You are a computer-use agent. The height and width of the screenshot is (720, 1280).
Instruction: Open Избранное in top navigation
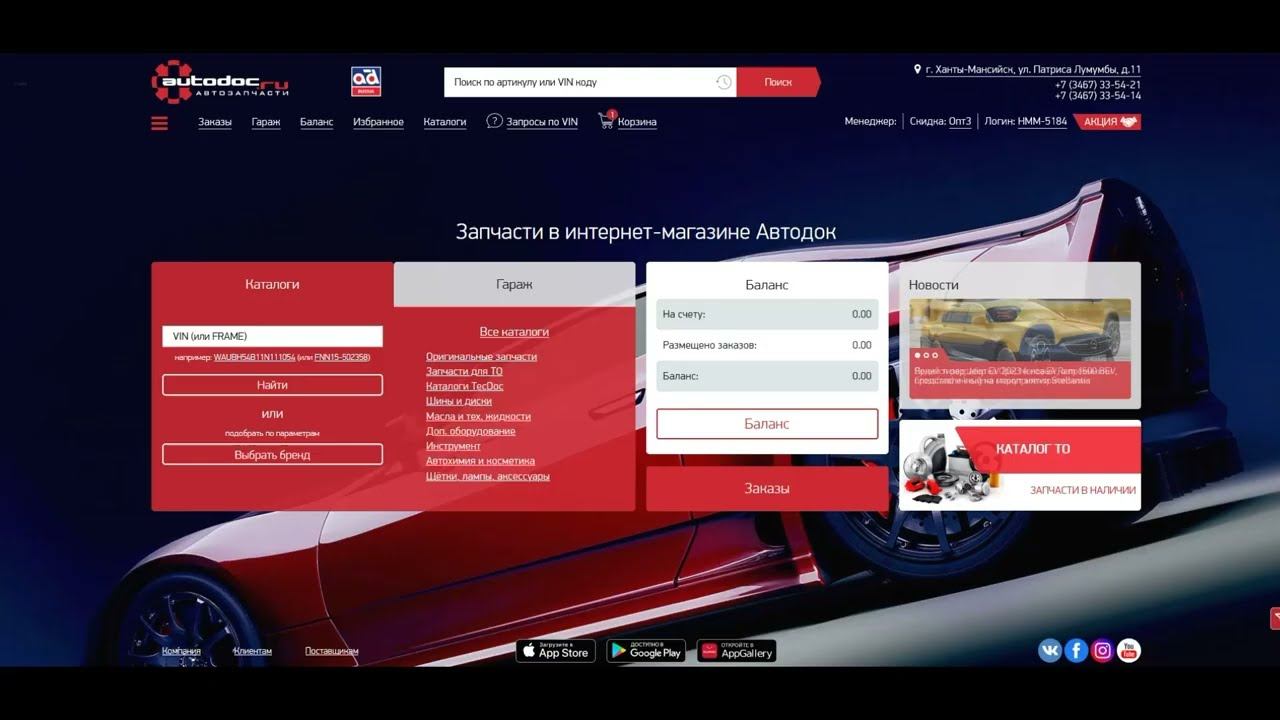pyautogui.click(x=378, y=122)
